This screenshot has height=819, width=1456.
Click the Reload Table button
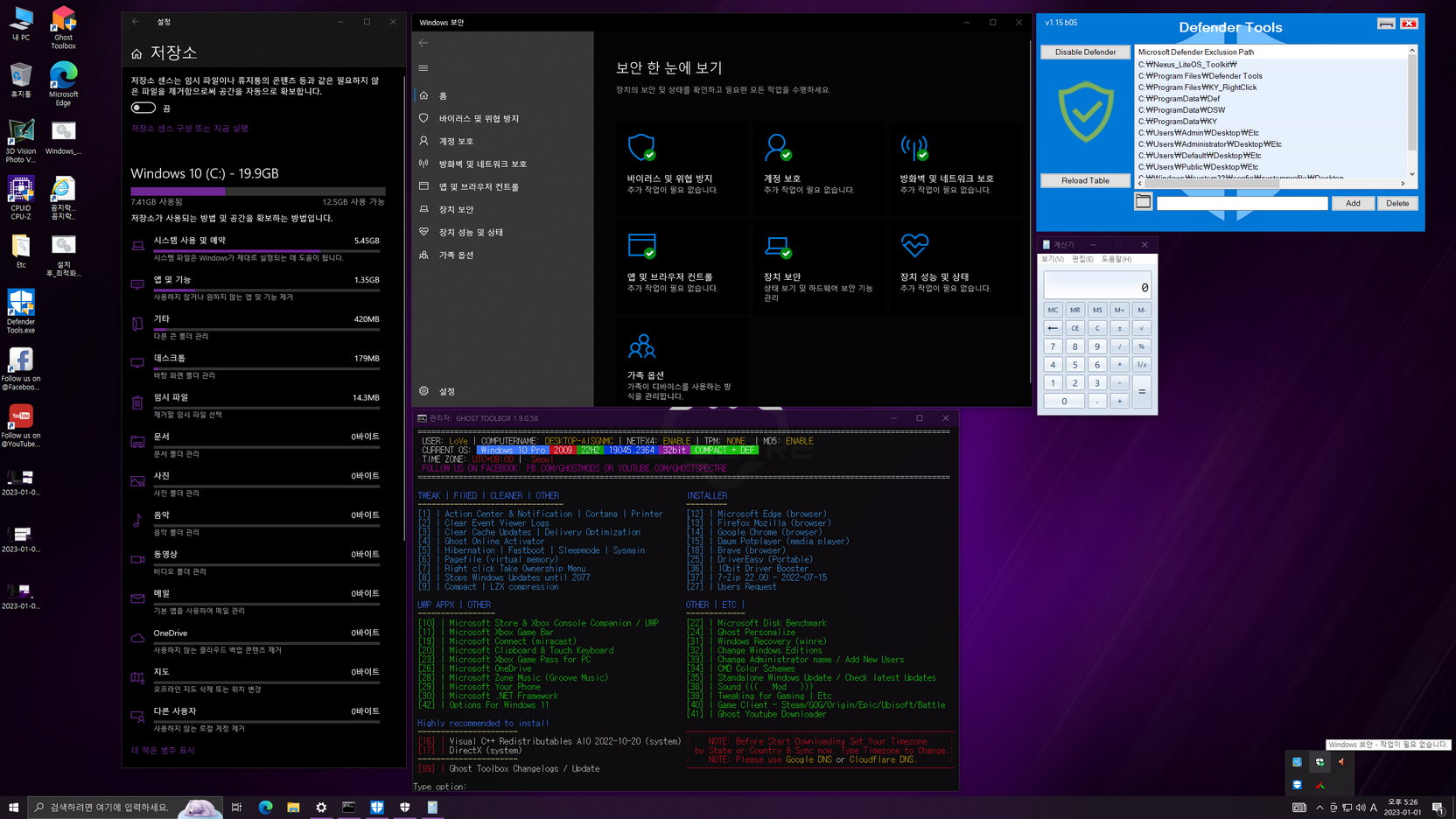point(1085,180)
